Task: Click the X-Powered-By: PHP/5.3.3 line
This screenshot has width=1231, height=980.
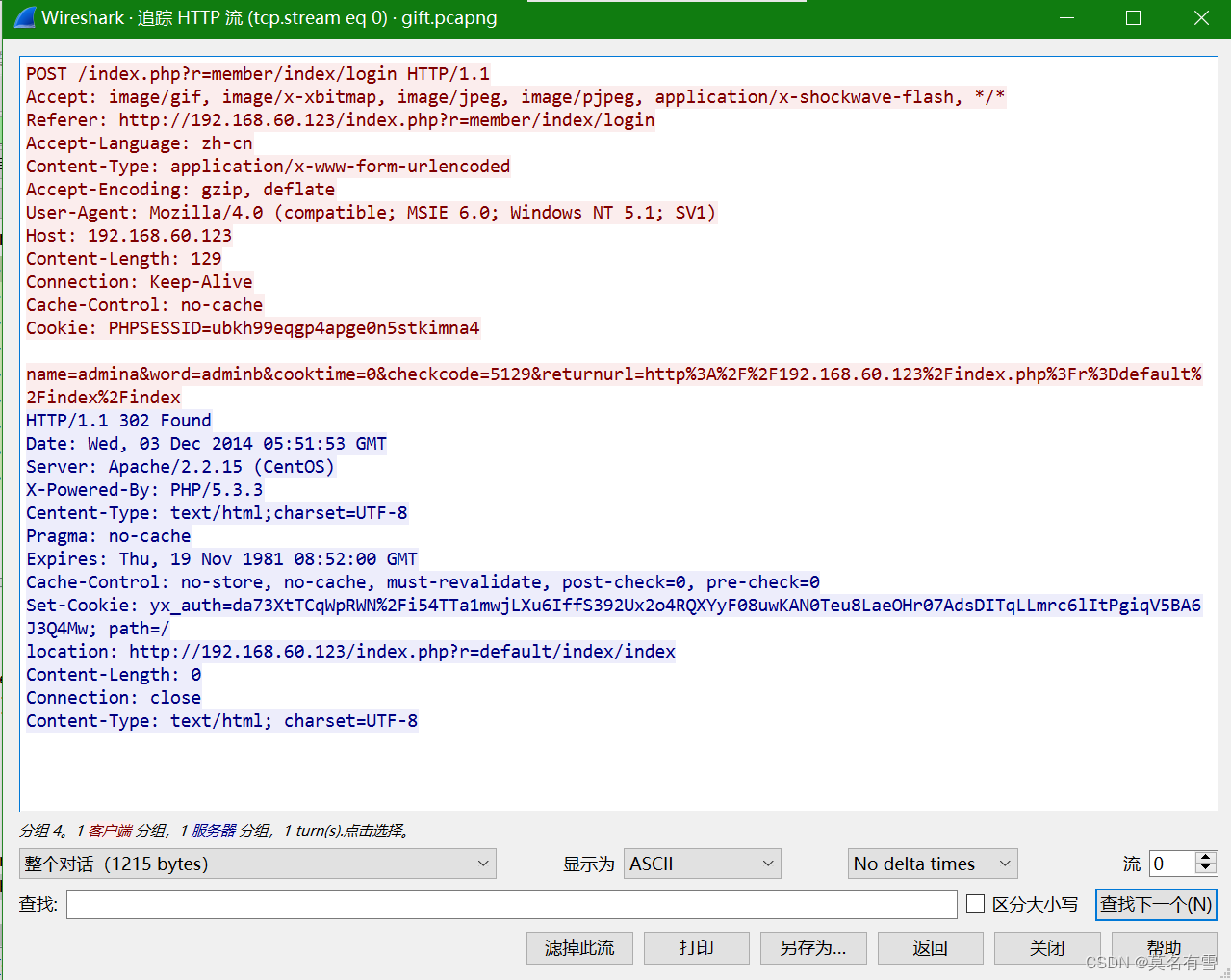Action: click(x=144, y=490)
